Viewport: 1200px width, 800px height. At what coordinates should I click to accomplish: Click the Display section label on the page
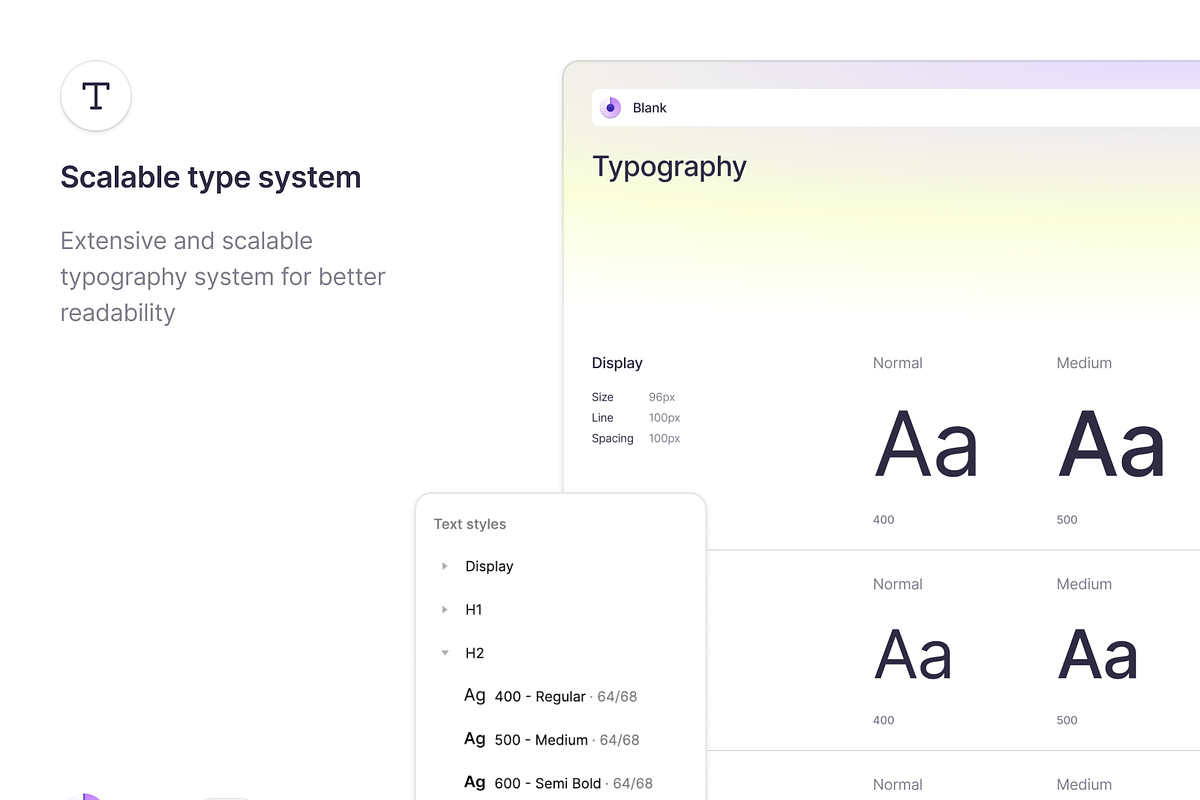[617, 363]
